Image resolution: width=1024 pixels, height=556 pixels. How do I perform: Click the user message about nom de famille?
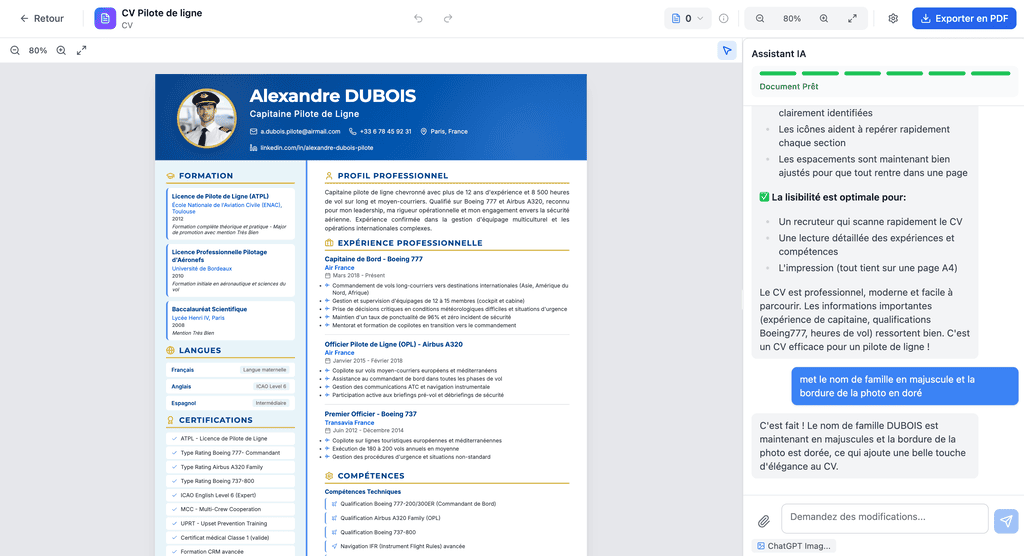pyautogui.click(x=904, y=386)
